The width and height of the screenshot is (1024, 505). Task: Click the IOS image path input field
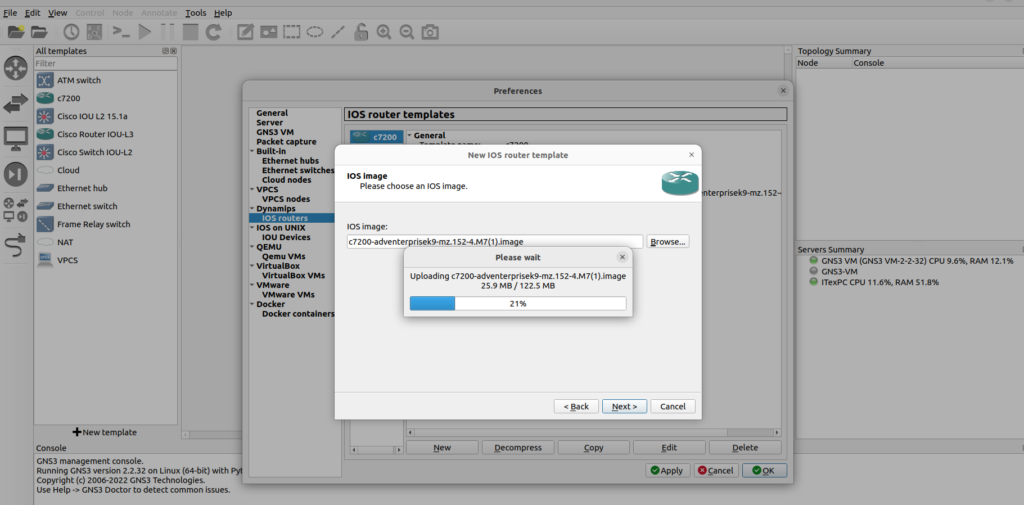494,242
